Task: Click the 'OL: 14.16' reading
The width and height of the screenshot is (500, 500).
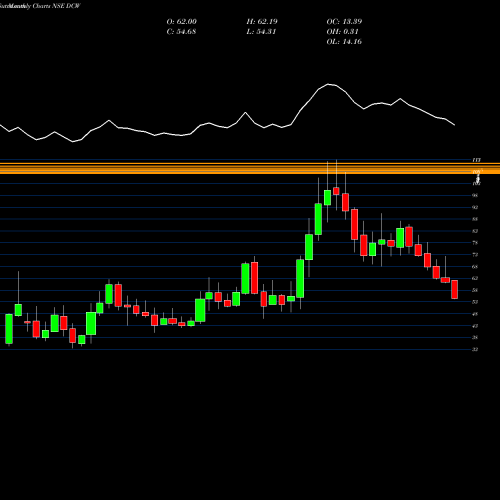Action: 344,42
